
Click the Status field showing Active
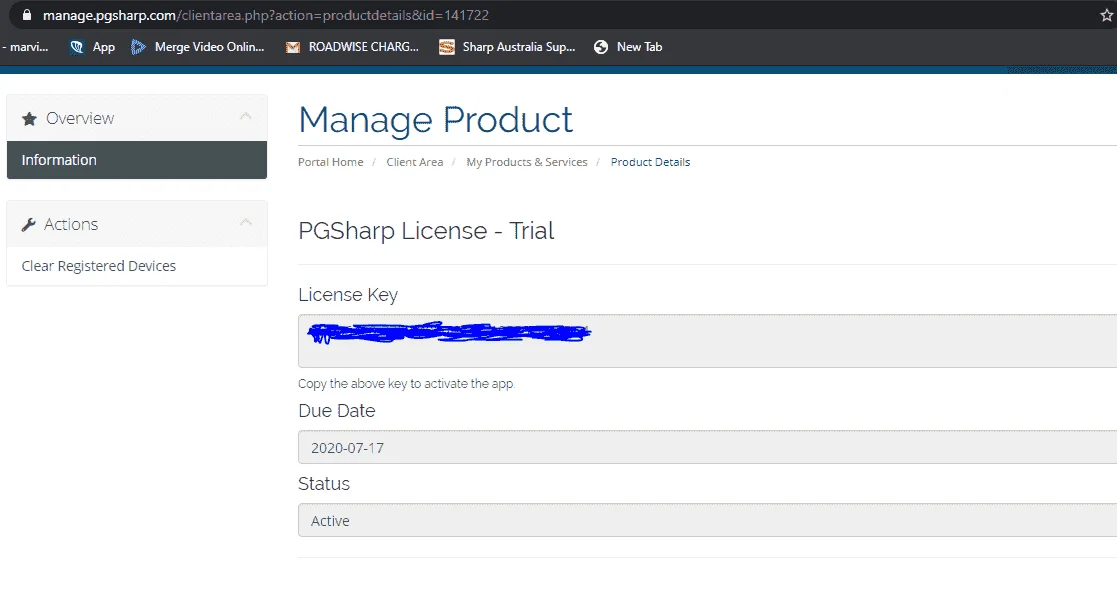pos(707,520)
